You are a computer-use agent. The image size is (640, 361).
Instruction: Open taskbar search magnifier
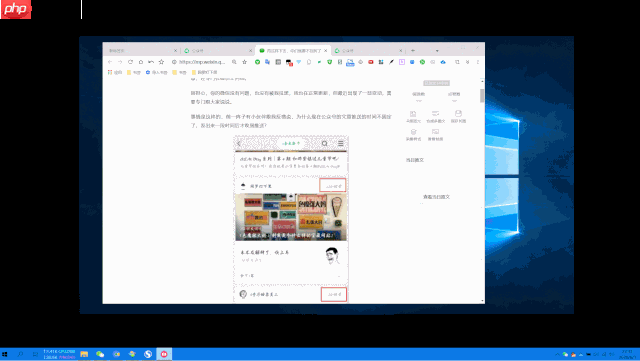click(20, 354)
